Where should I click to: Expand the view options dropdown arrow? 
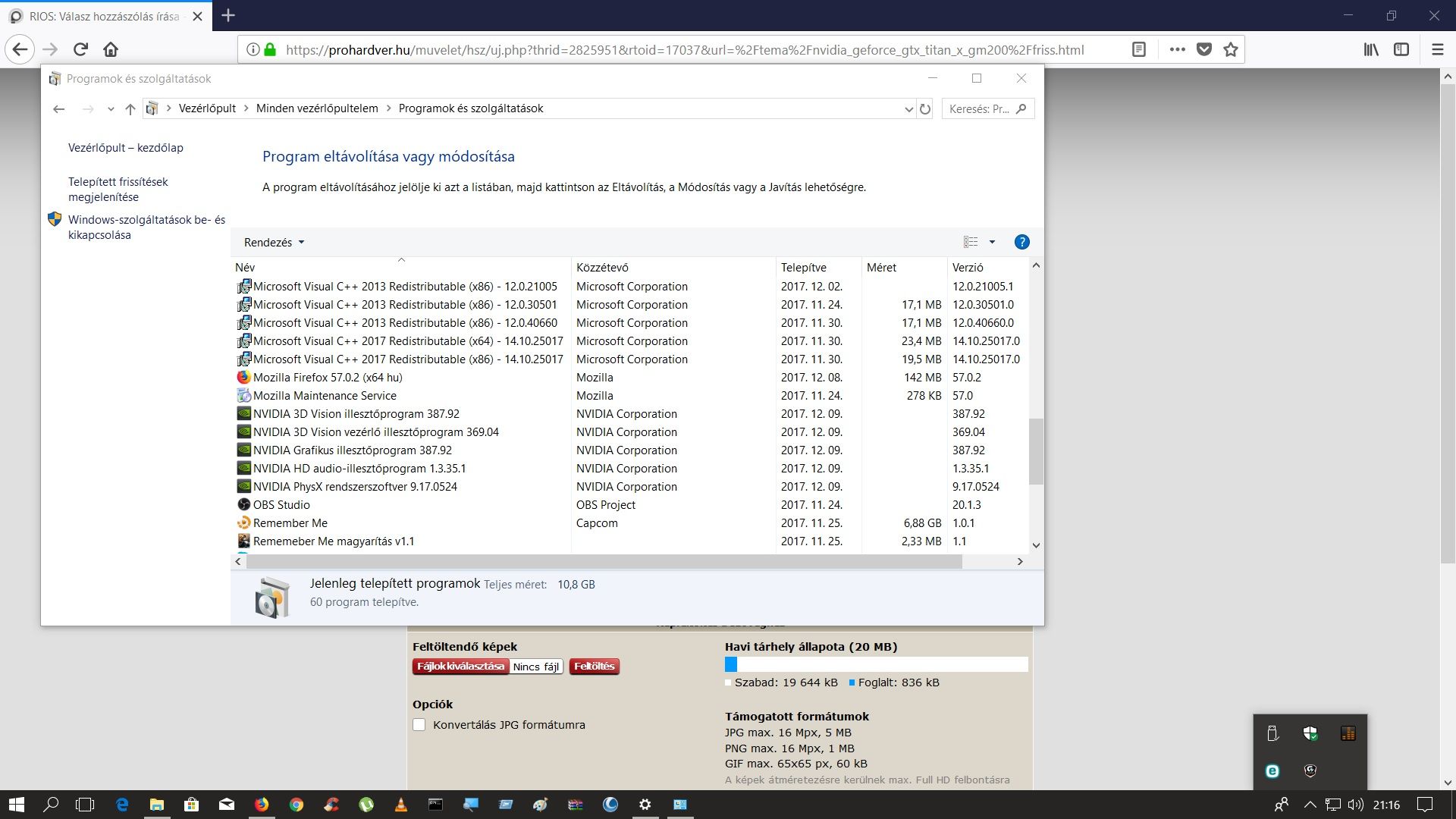992,243
